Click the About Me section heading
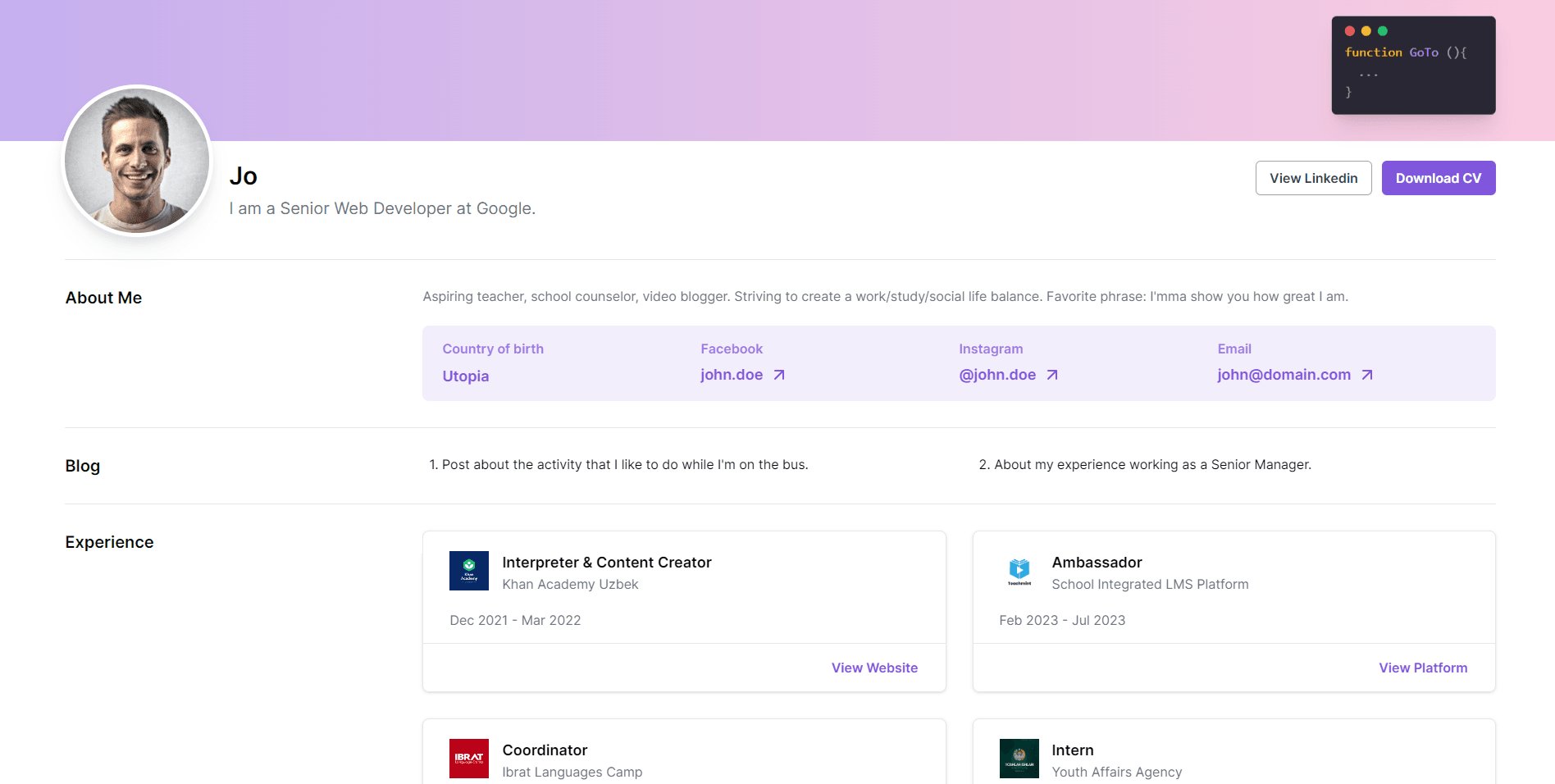This screenshot has width=1555, height=784. 103,298
